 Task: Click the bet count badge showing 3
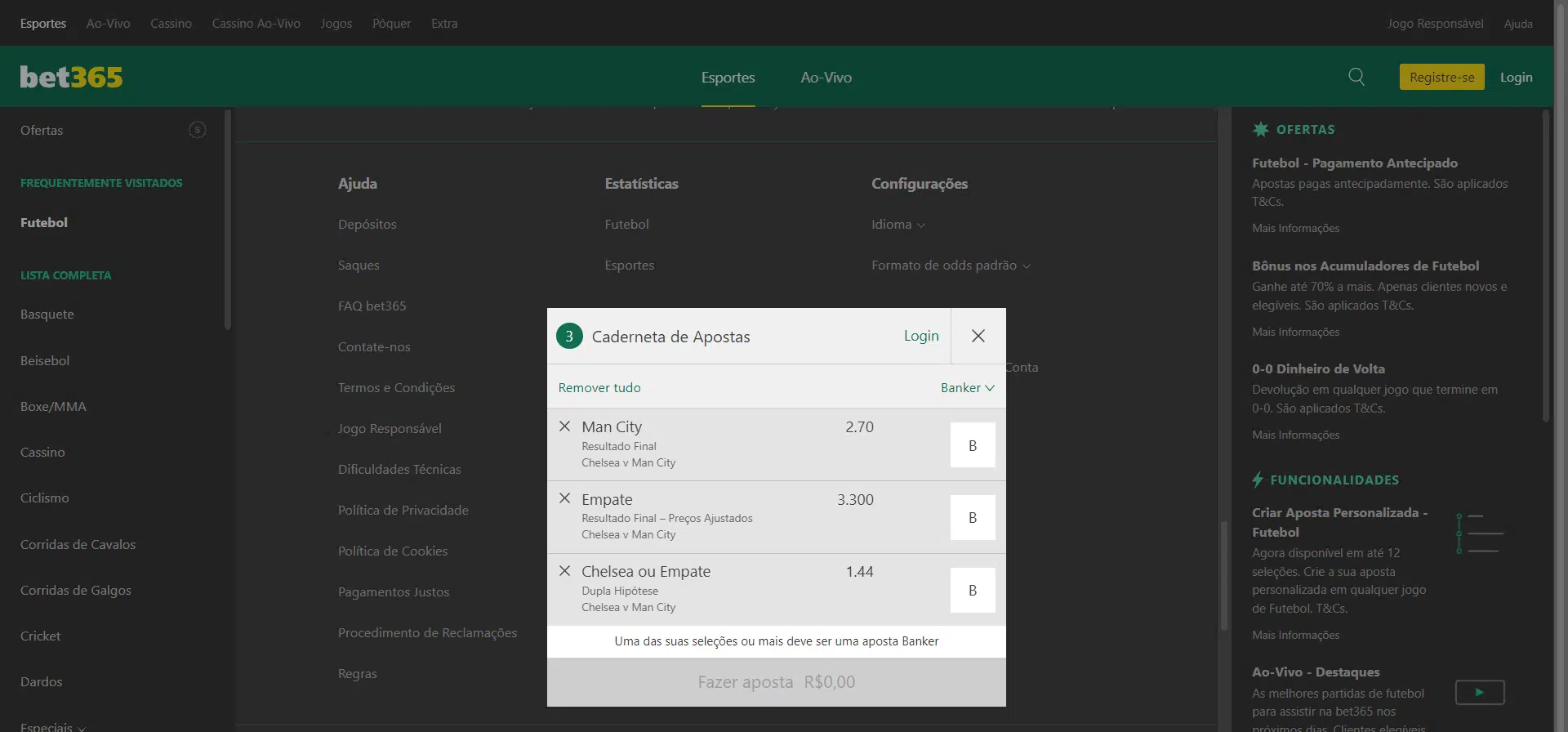(x=569, y=336)
